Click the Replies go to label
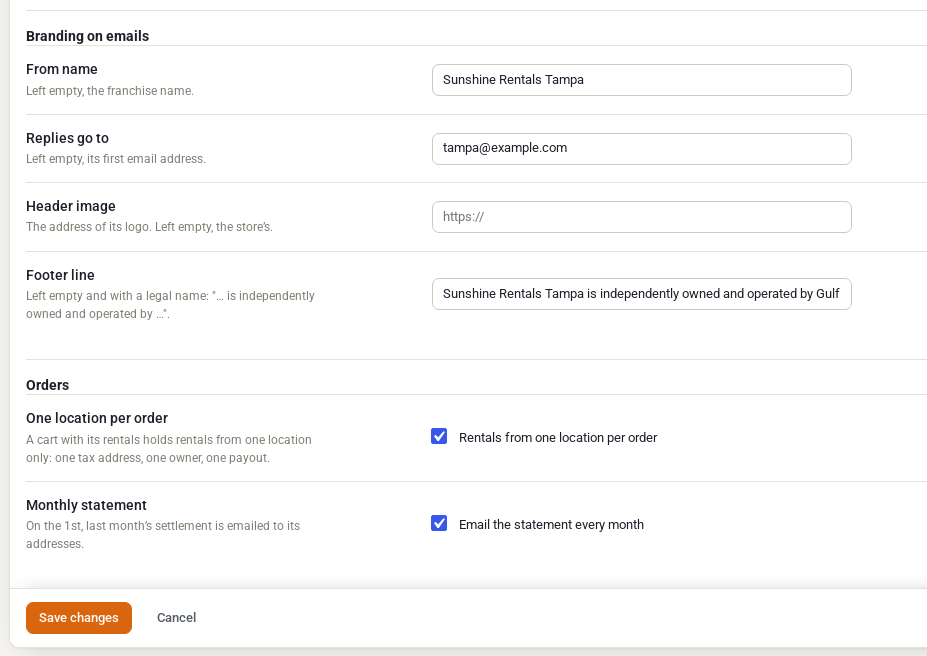This screenshot has width=927, height=656. [x=67, y=138]
